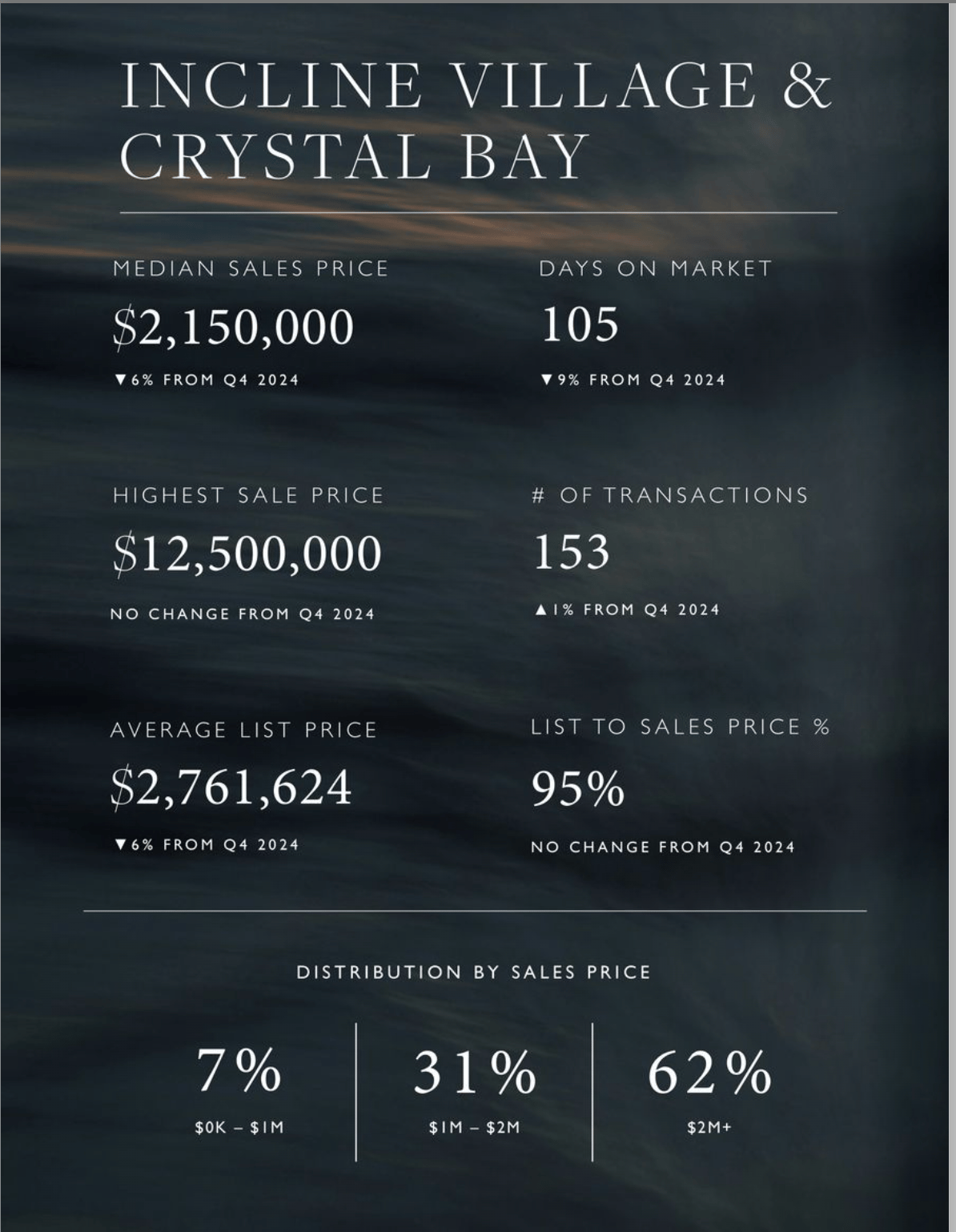Select the $12,500,000 highest sale price
956x1232 pixels.
point(247,554)
